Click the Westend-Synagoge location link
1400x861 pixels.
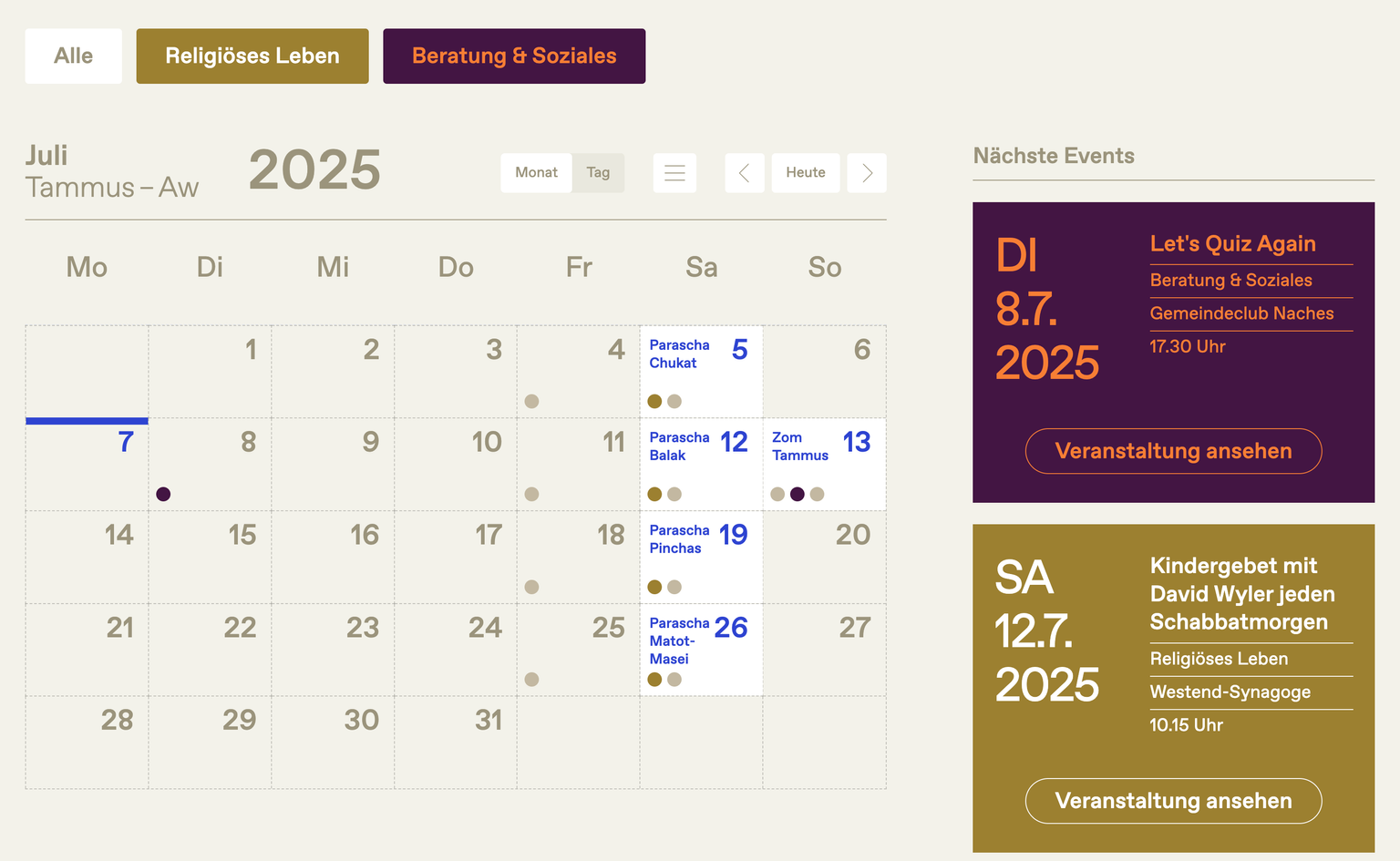tap(1230, 692)
